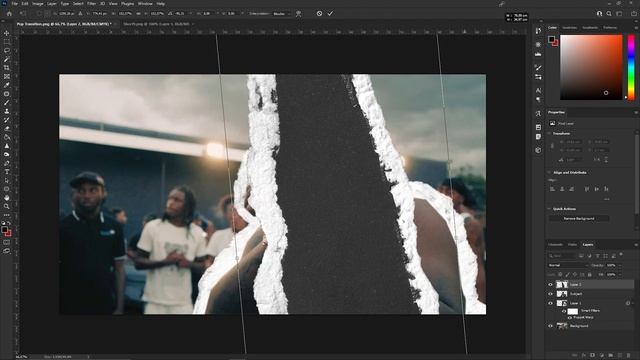Create a new group with the folder icon
Screen dimensions: 640x360
[x=611, y=355]
